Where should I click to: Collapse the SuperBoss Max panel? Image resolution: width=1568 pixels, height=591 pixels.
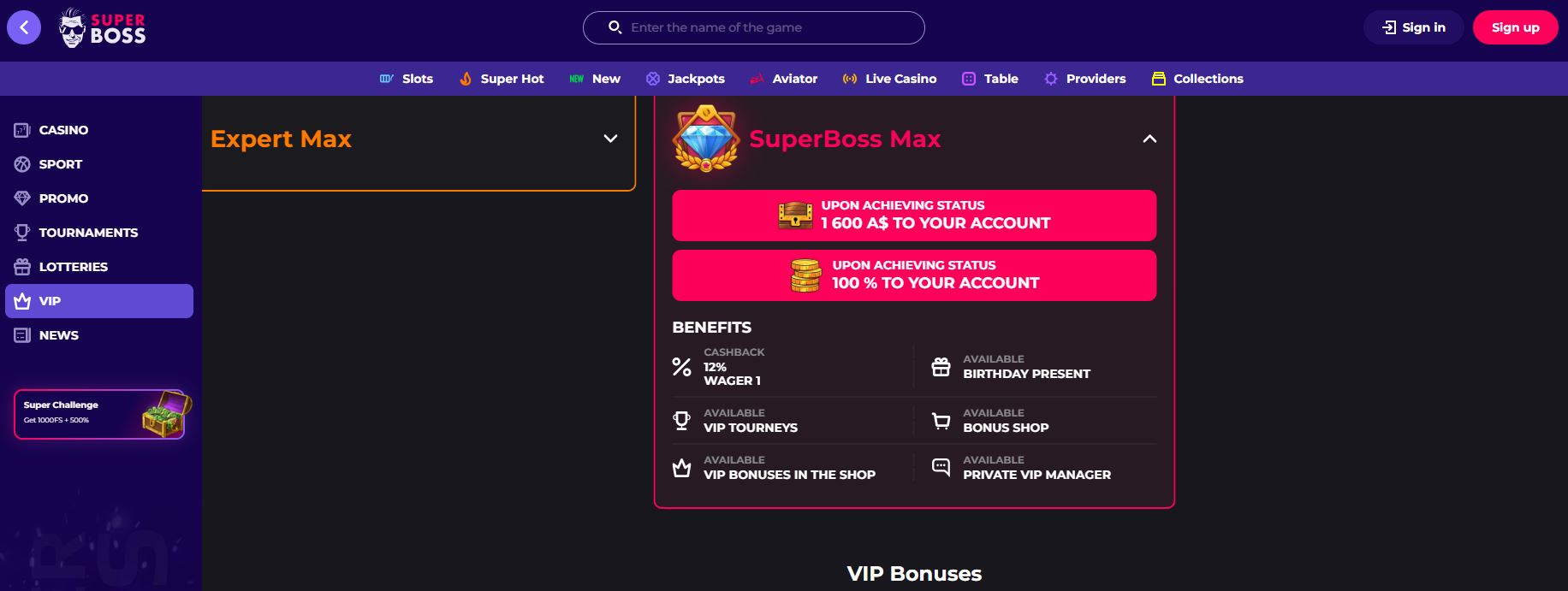pyautogui.click(x=1149, y=139)
